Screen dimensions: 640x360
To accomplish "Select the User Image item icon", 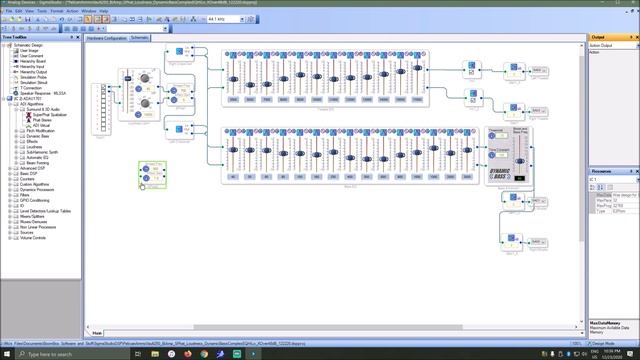I will pyautogui.click(x=16, y=51).
